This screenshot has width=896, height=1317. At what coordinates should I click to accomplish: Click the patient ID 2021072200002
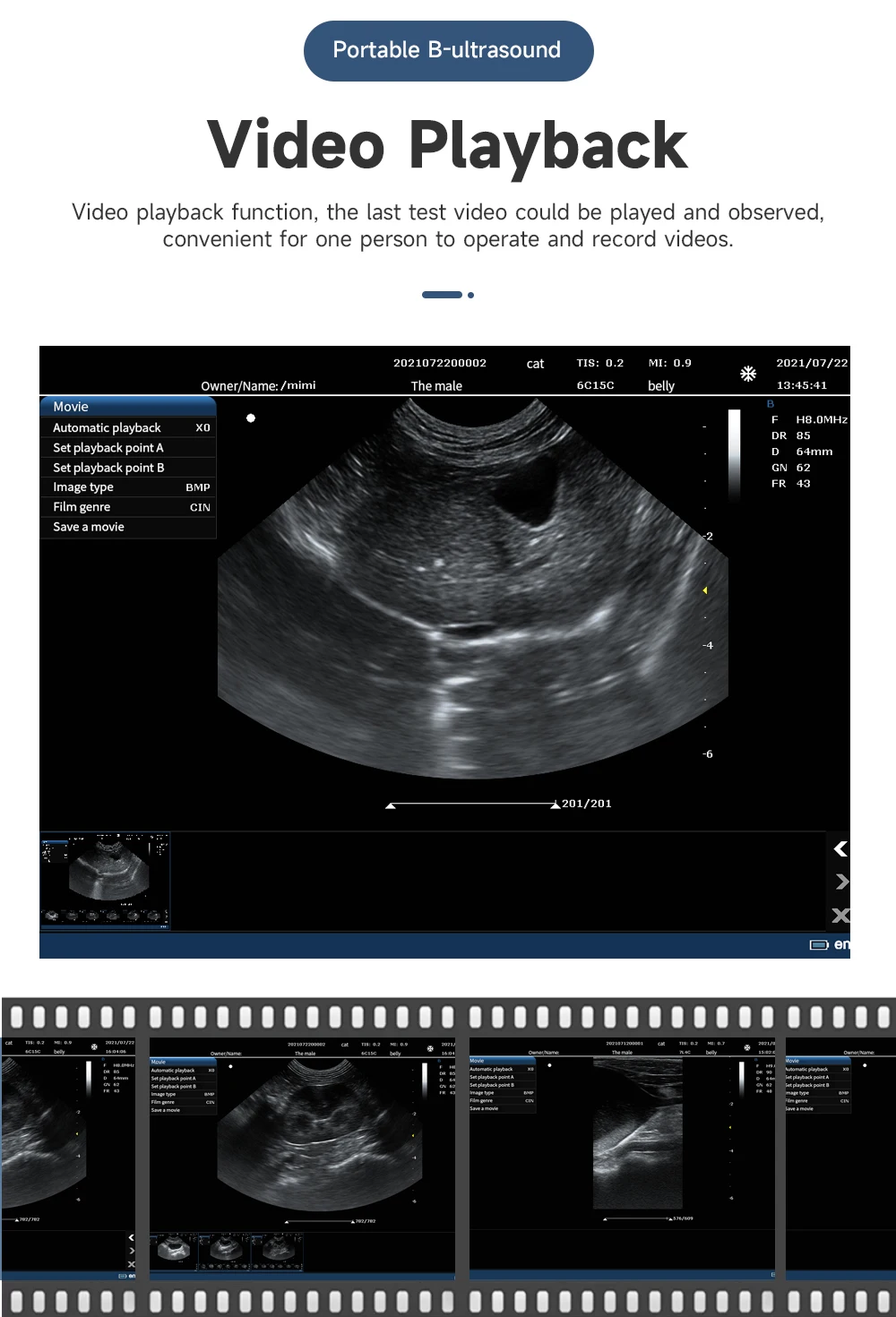pos(440,363)
